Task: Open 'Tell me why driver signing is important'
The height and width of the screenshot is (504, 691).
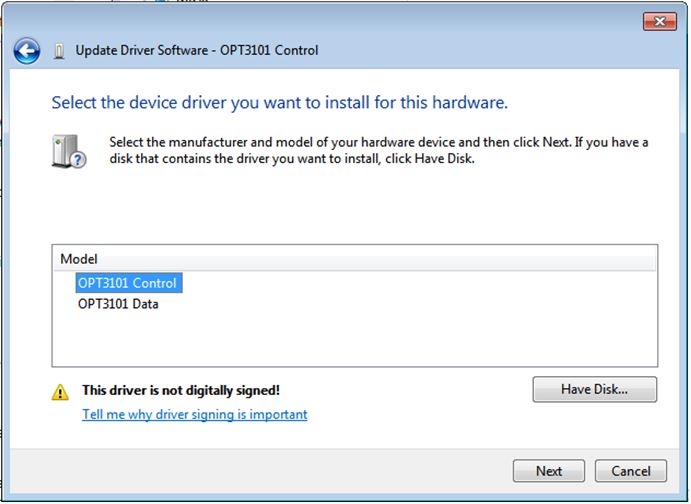Action: point(194,414)
